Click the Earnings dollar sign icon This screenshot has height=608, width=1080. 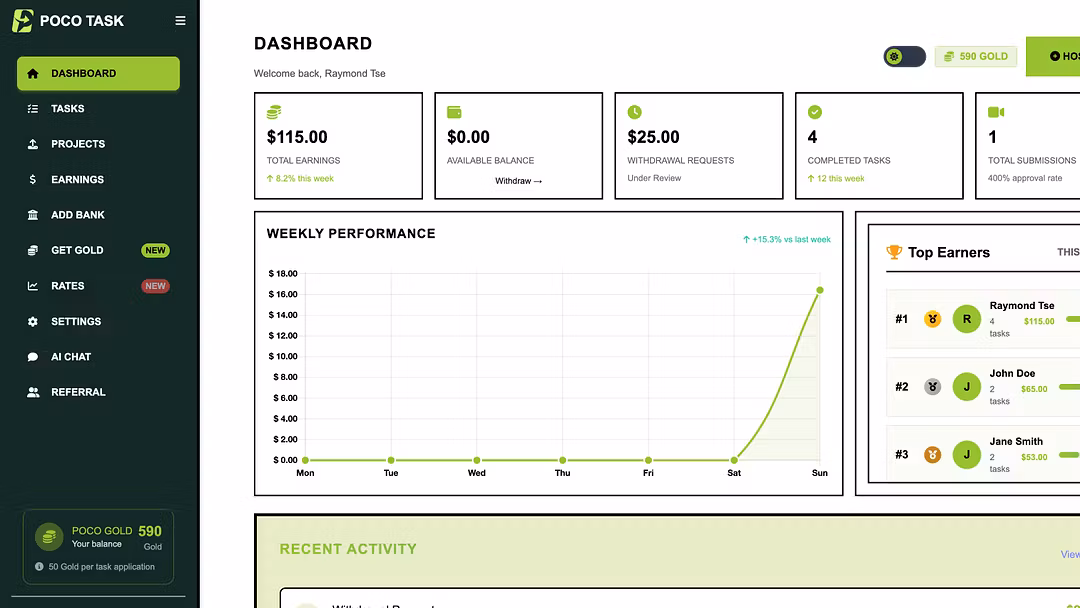pos(32,180)
